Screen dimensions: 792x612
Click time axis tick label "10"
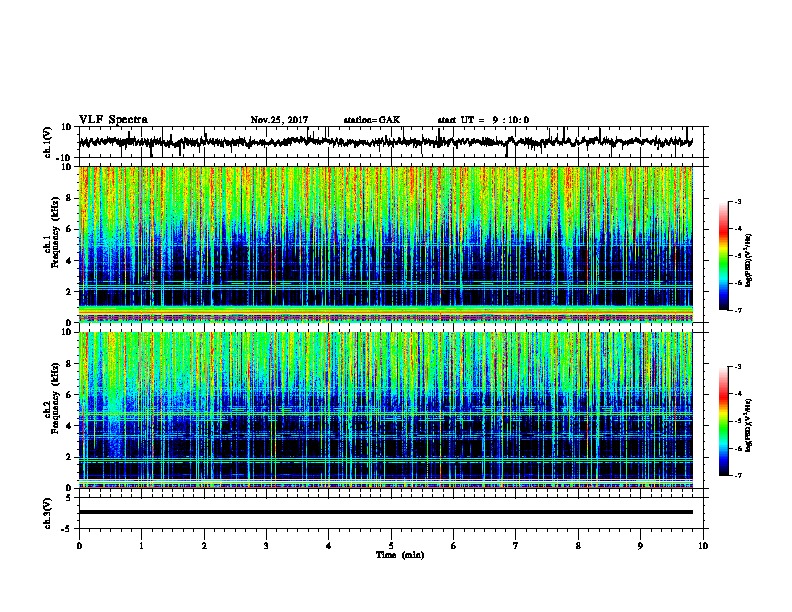(703, 546)
